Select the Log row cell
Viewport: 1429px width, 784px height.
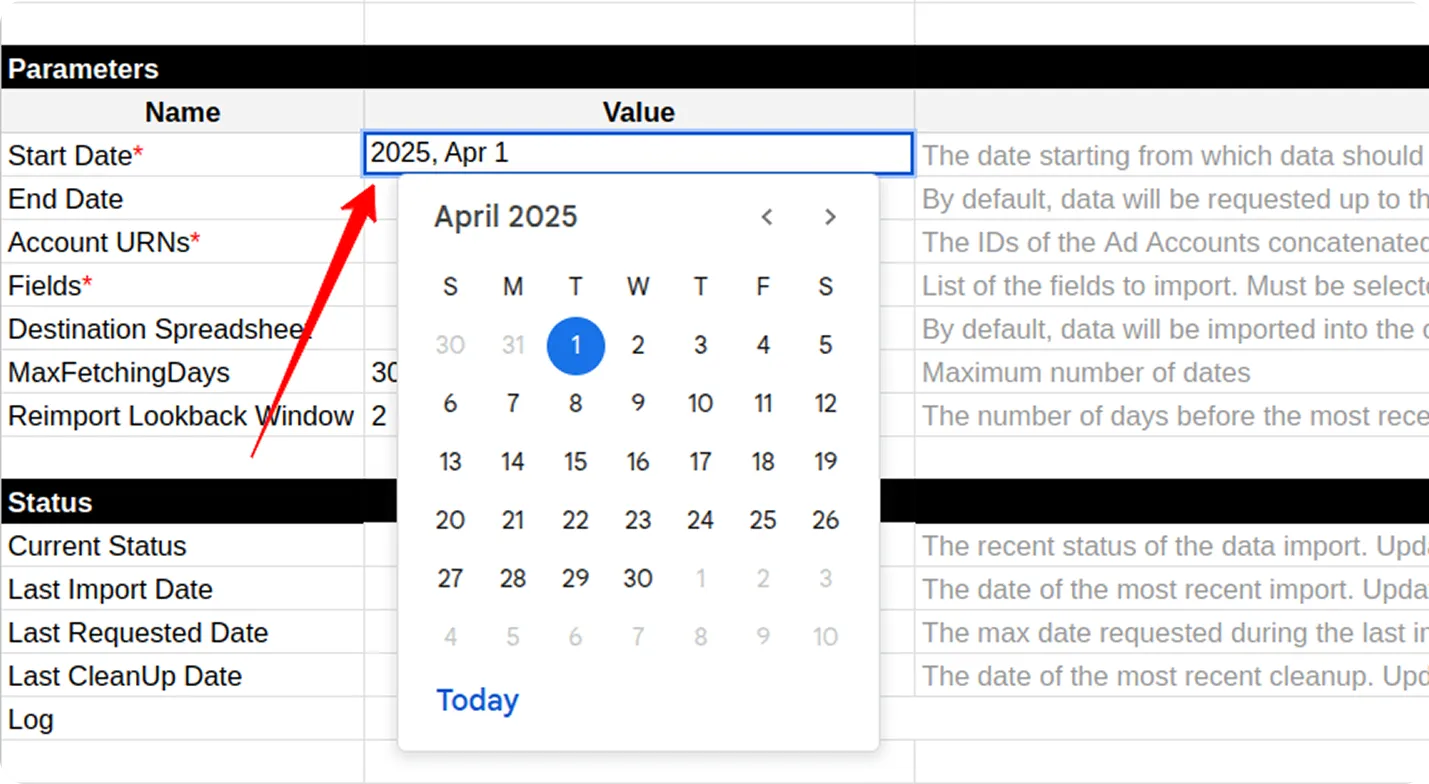183,720
